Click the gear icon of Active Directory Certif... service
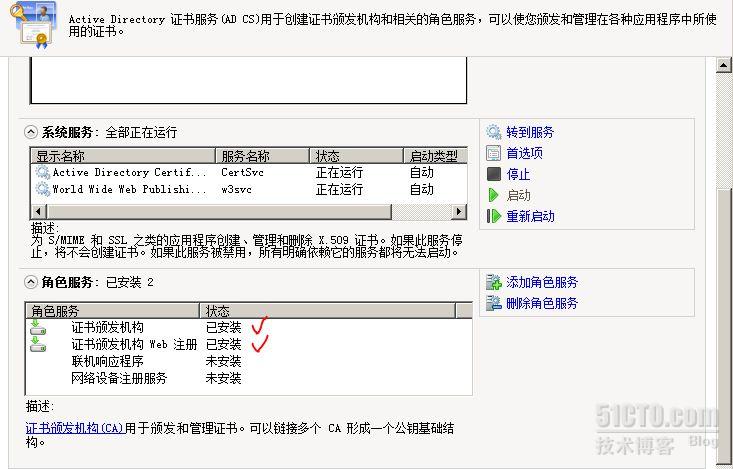This screenshot has width=733, height=469. pos(43,173)
